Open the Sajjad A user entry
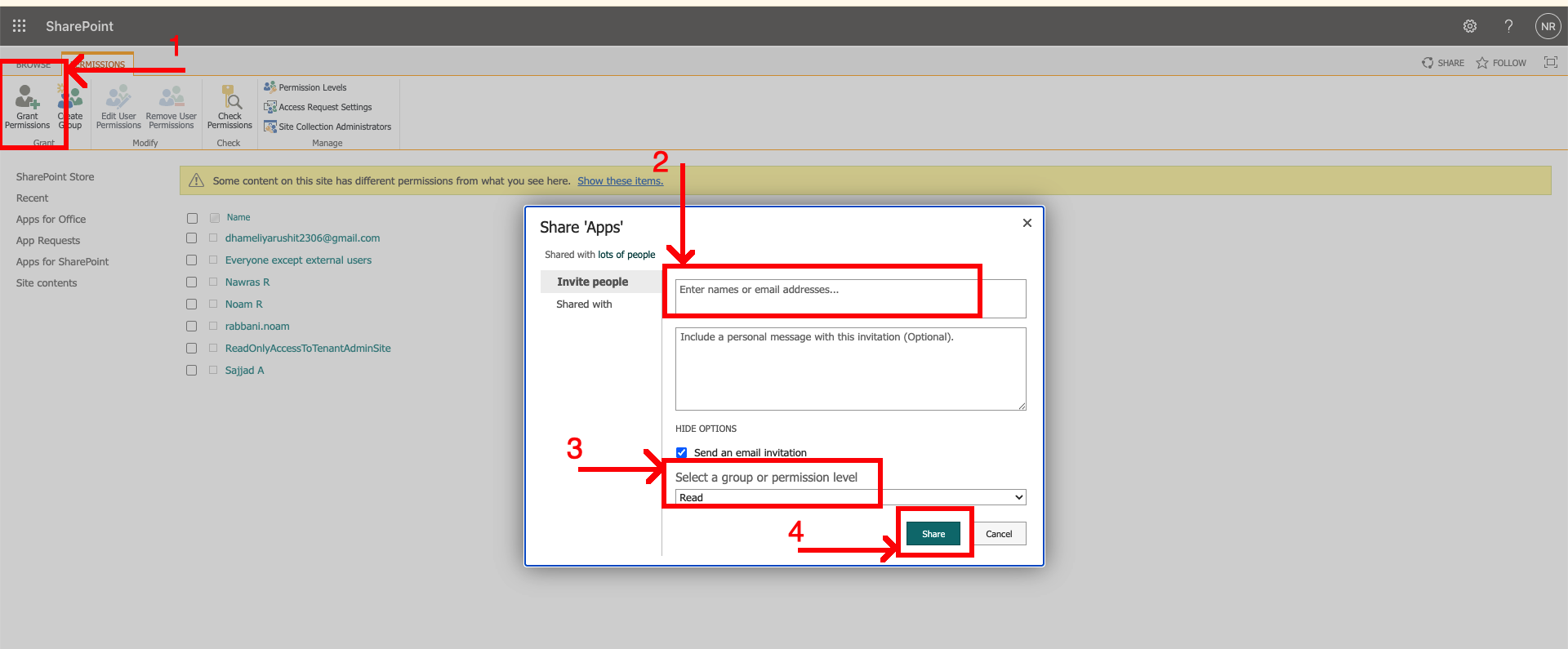 [x=245, y=371]
